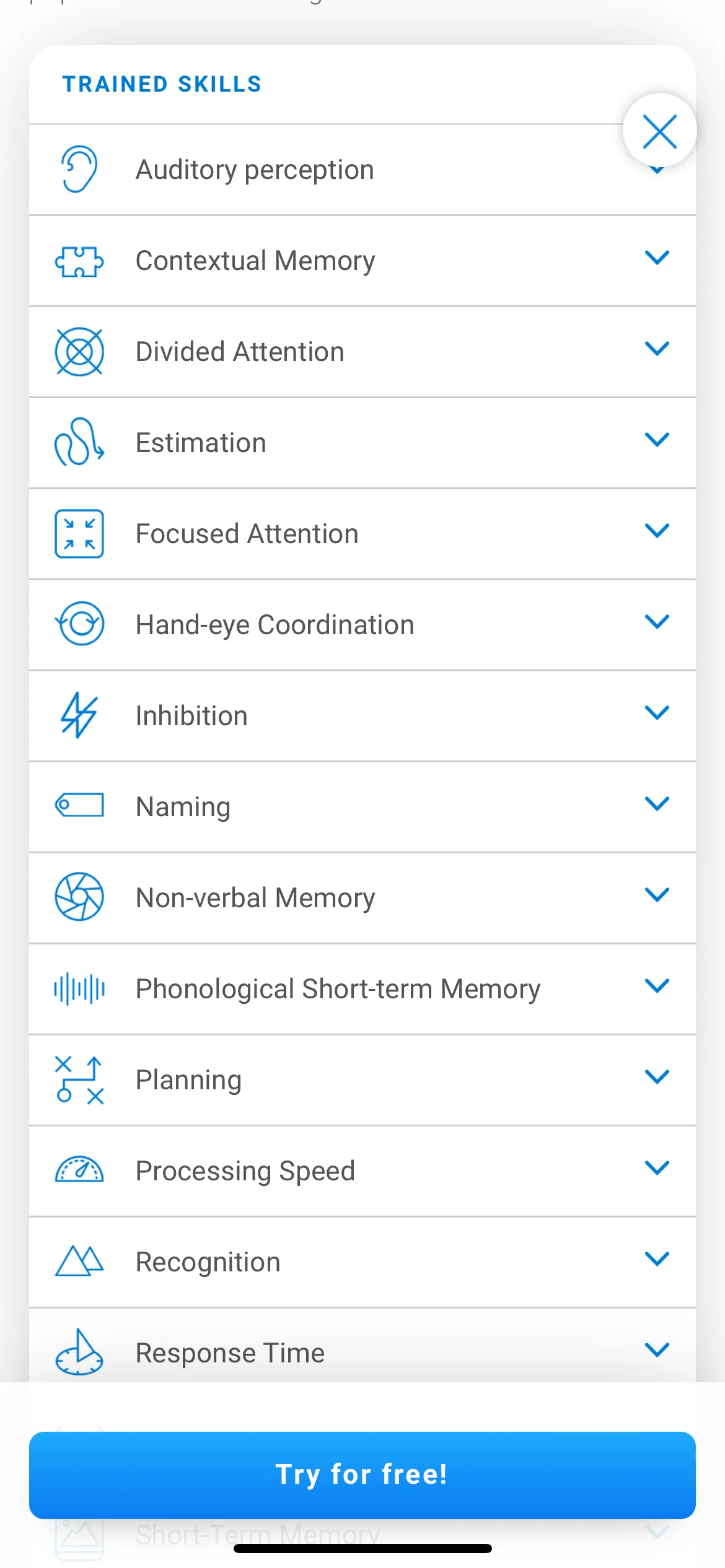Tap the puzzle piece Contextual Memory icon
This screenshot has width=725, height=1568.
[79, 261]
